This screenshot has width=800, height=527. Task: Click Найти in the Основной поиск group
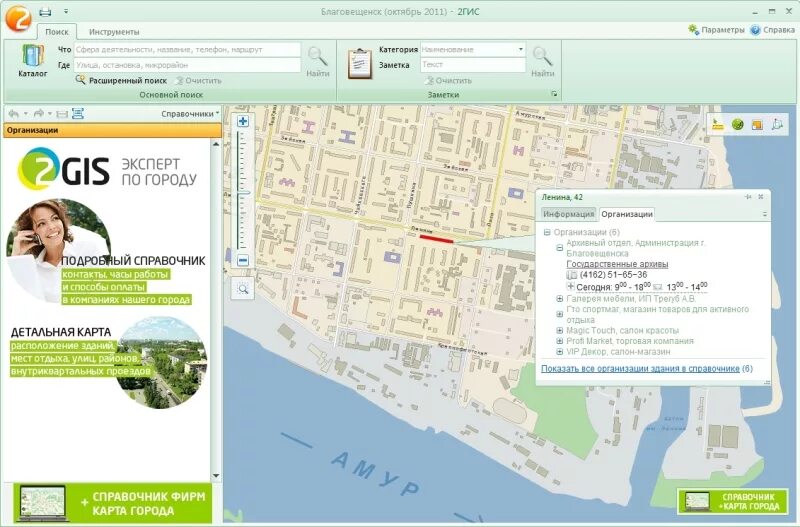pyautogui.click(x=317, y=61)
